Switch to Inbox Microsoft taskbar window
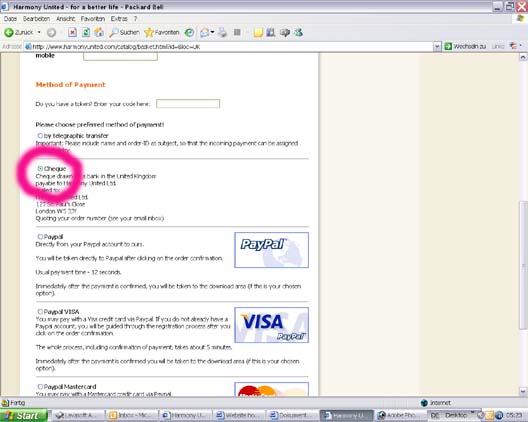 tap(132, 416)
